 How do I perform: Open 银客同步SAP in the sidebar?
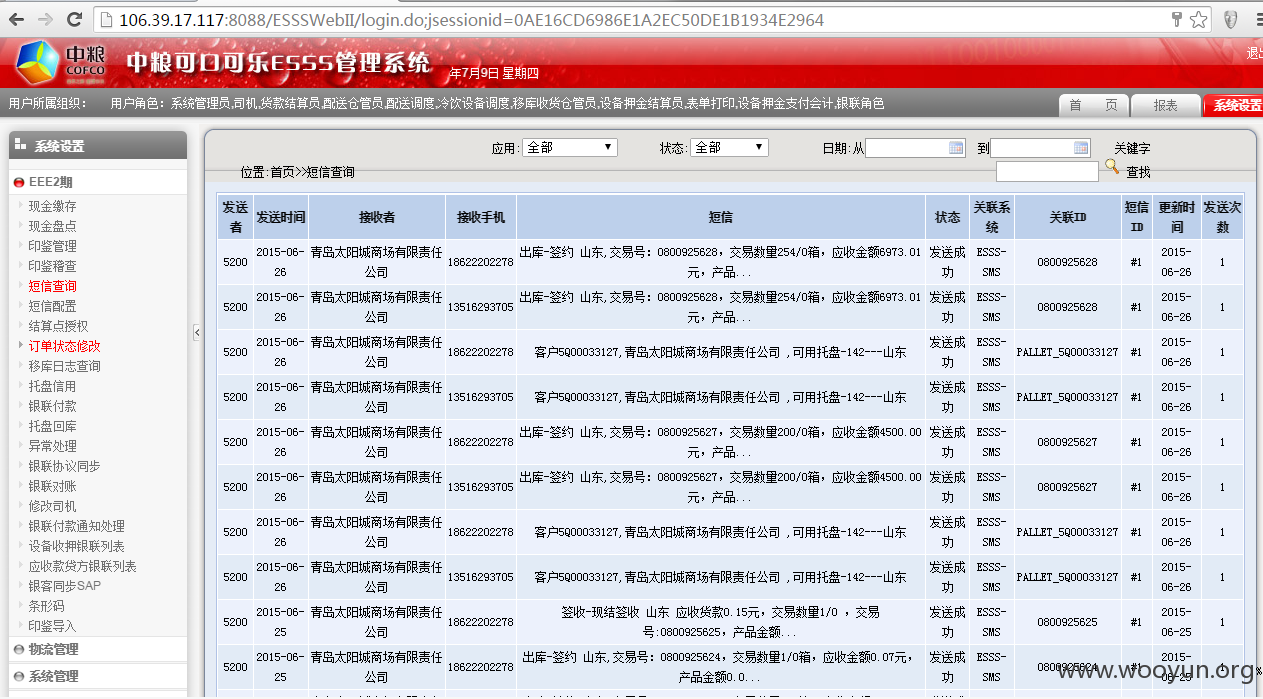[x=64, y=586]
